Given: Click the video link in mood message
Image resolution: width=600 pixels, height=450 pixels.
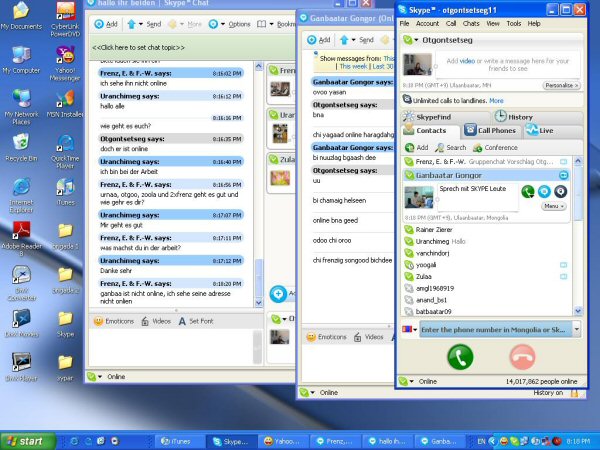Looking at the screenshot, I should (467, 61).
